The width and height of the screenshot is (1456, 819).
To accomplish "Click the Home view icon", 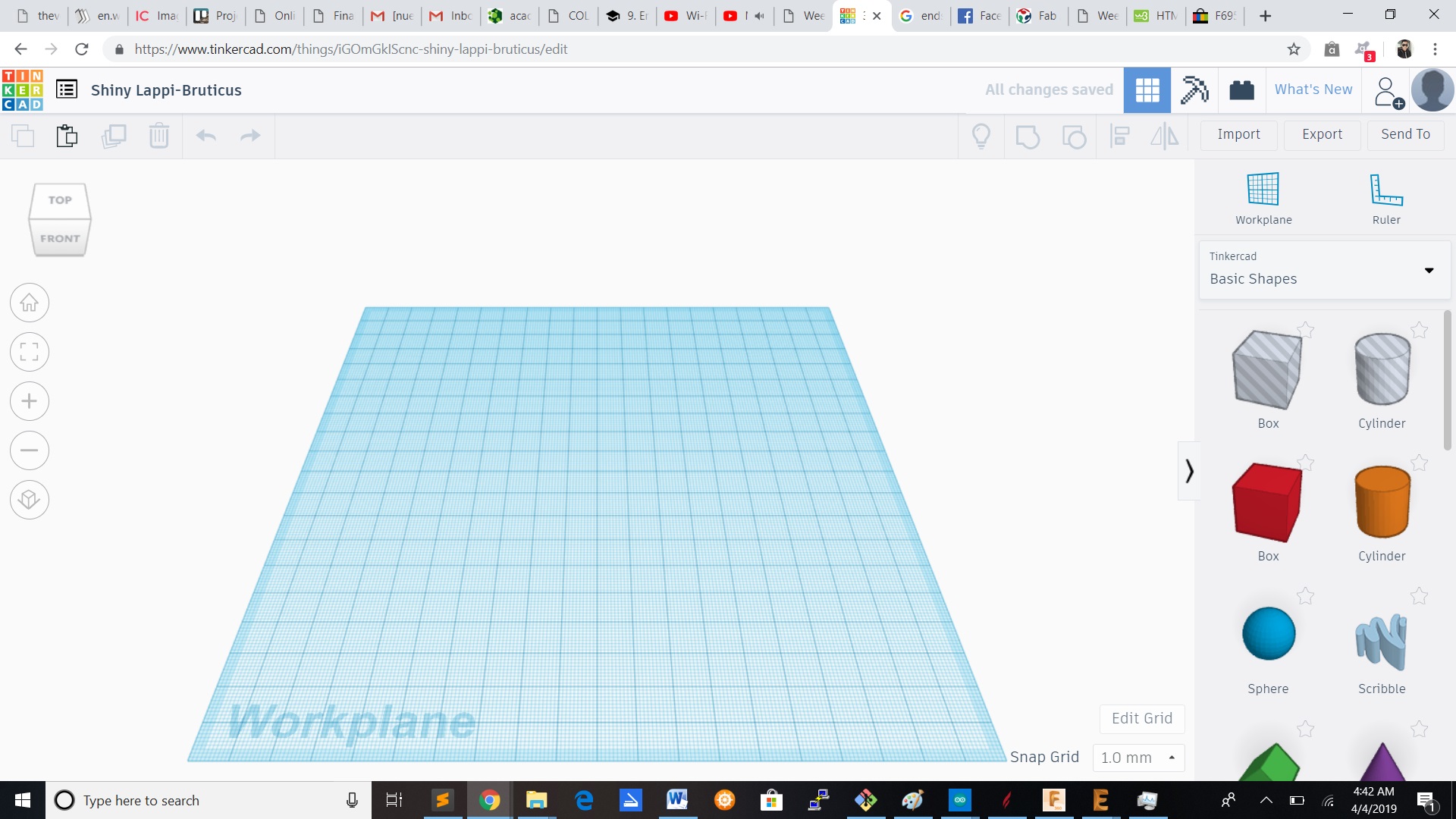I will click(x=30, y=303).
